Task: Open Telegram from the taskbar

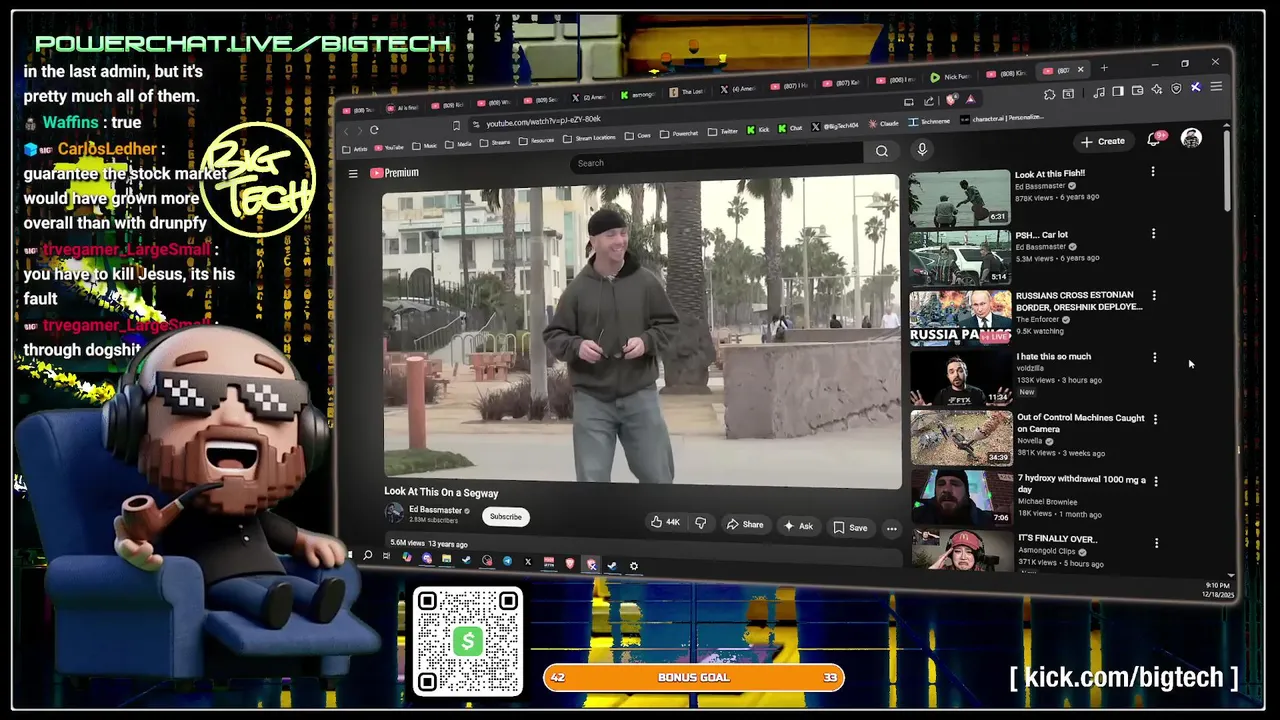Action: tap(507, 561)
